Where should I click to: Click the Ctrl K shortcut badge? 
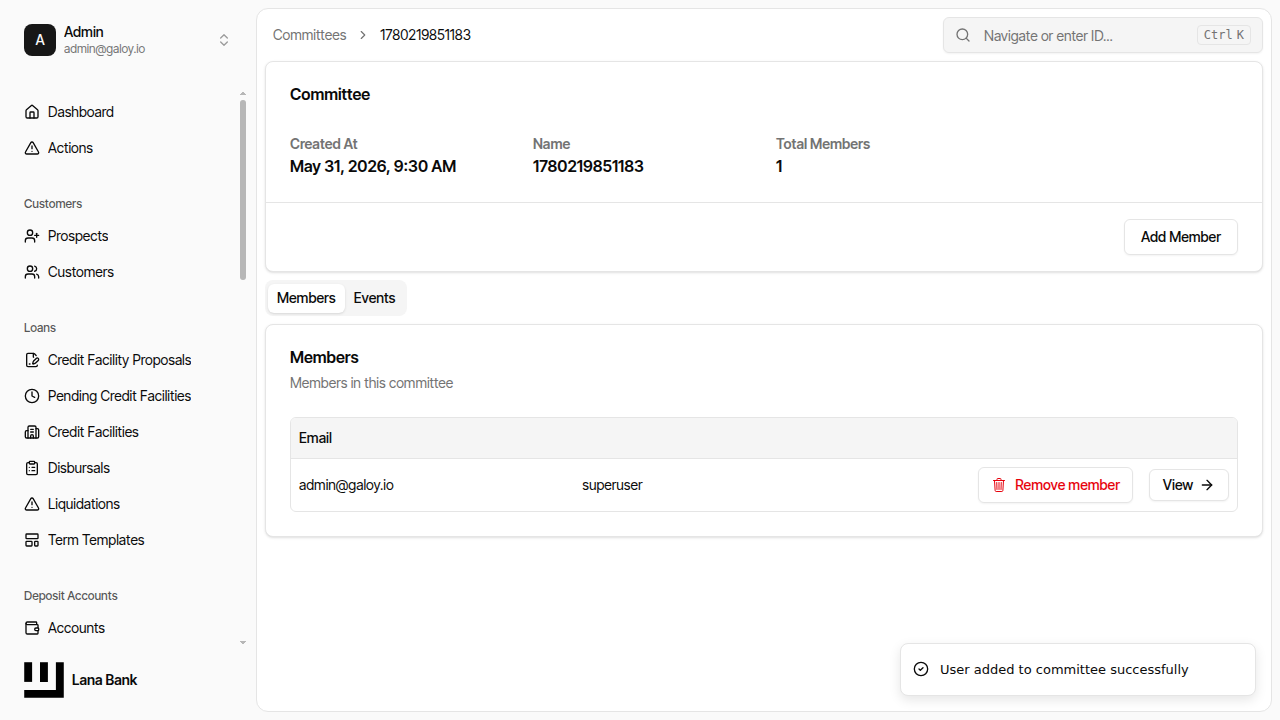tap(1224, 35)
